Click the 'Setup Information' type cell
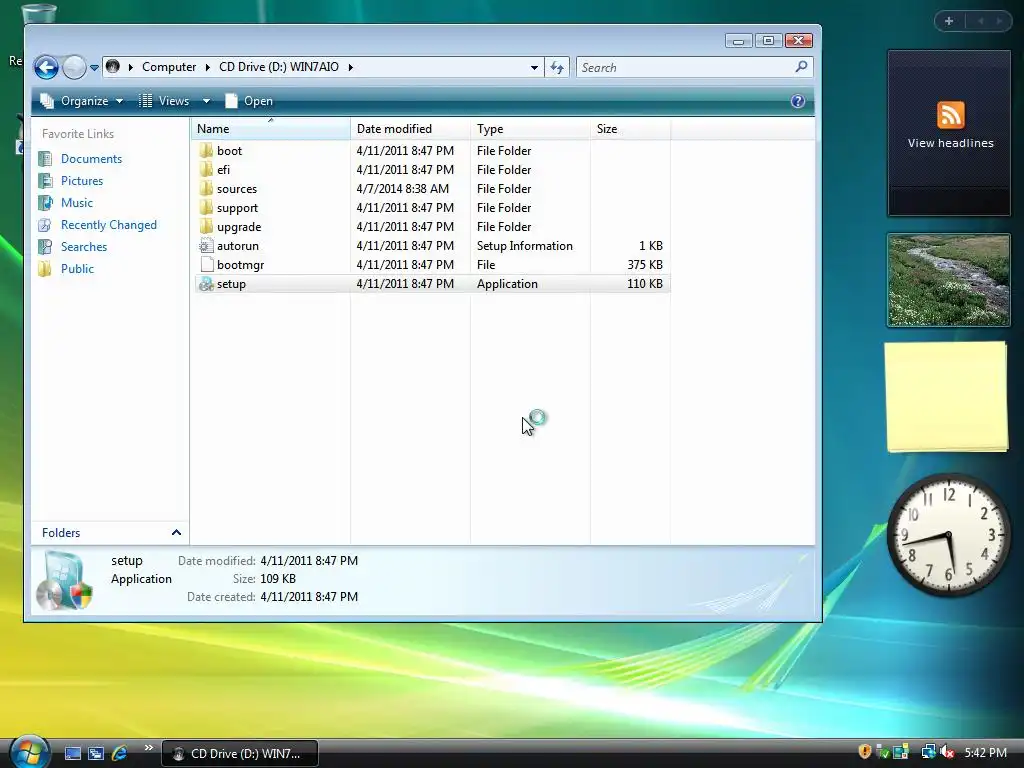 tap(524, 246)
